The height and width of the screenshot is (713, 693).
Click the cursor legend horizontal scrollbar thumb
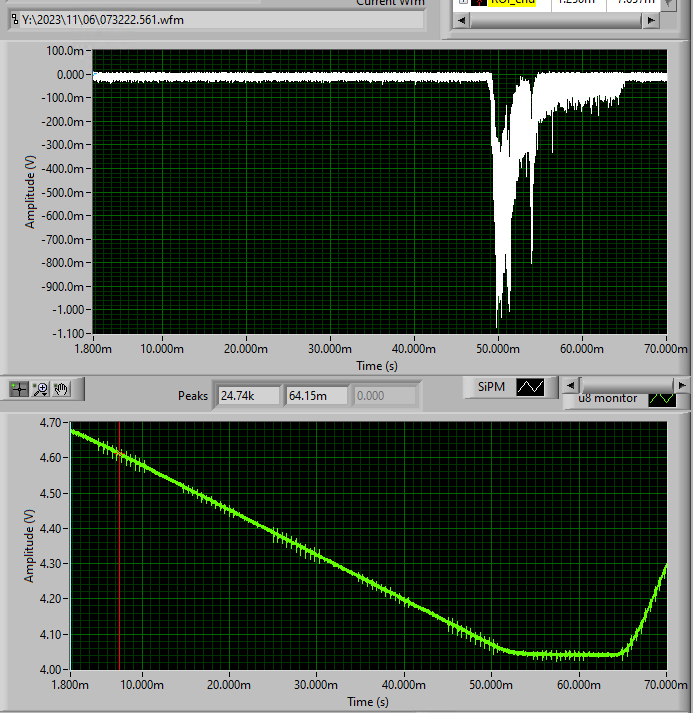(556, 20)
